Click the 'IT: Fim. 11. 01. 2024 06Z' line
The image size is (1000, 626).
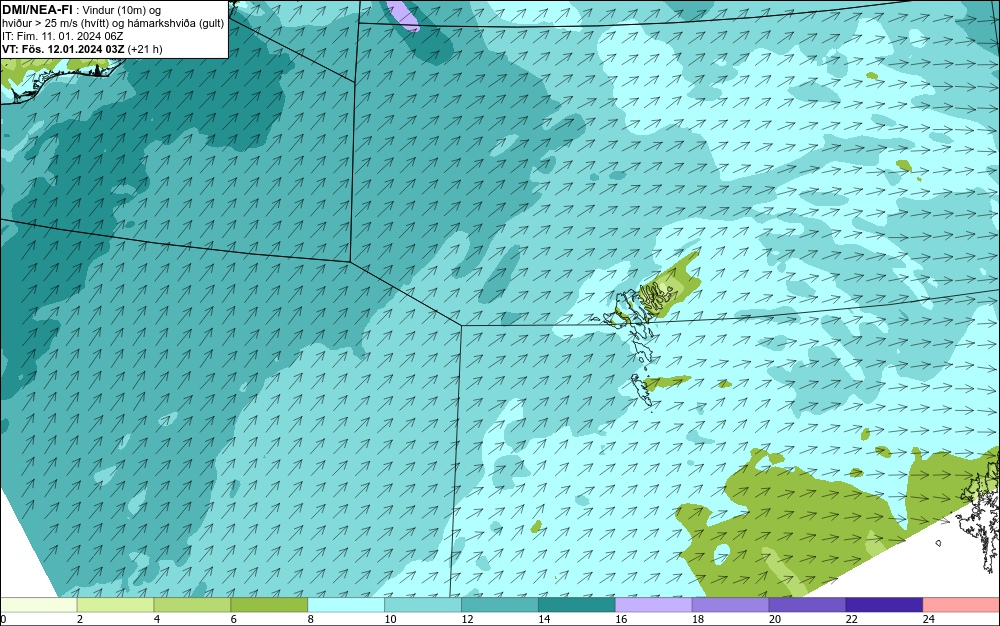pyautogui.click(x=62, y=36)
